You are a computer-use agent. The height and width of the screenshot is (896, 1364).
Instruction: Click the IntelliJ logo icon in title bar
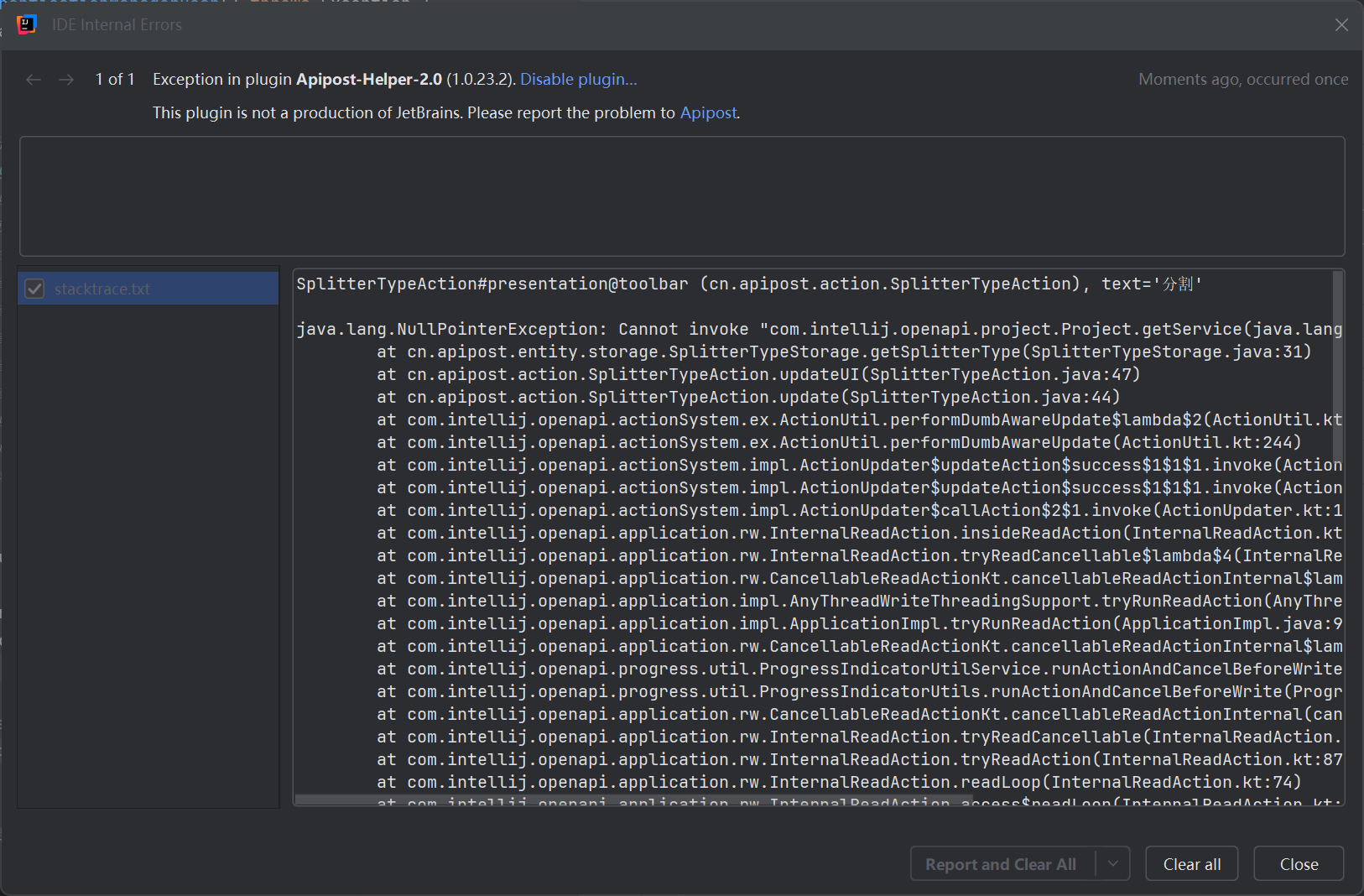[x=27, y=24]
